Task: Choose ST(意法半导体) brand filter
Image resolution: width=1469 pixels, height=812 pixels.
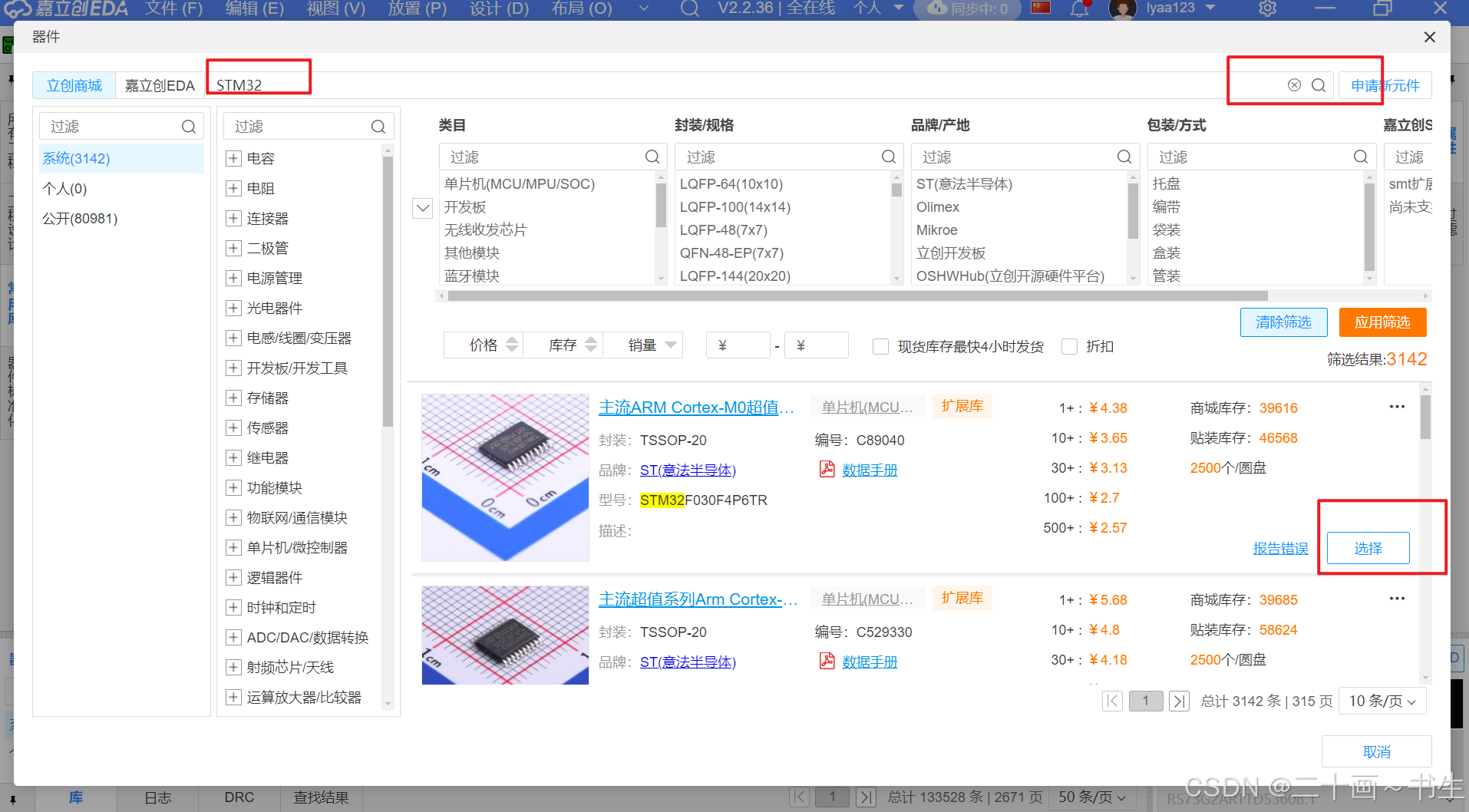Action: [964, 184]
